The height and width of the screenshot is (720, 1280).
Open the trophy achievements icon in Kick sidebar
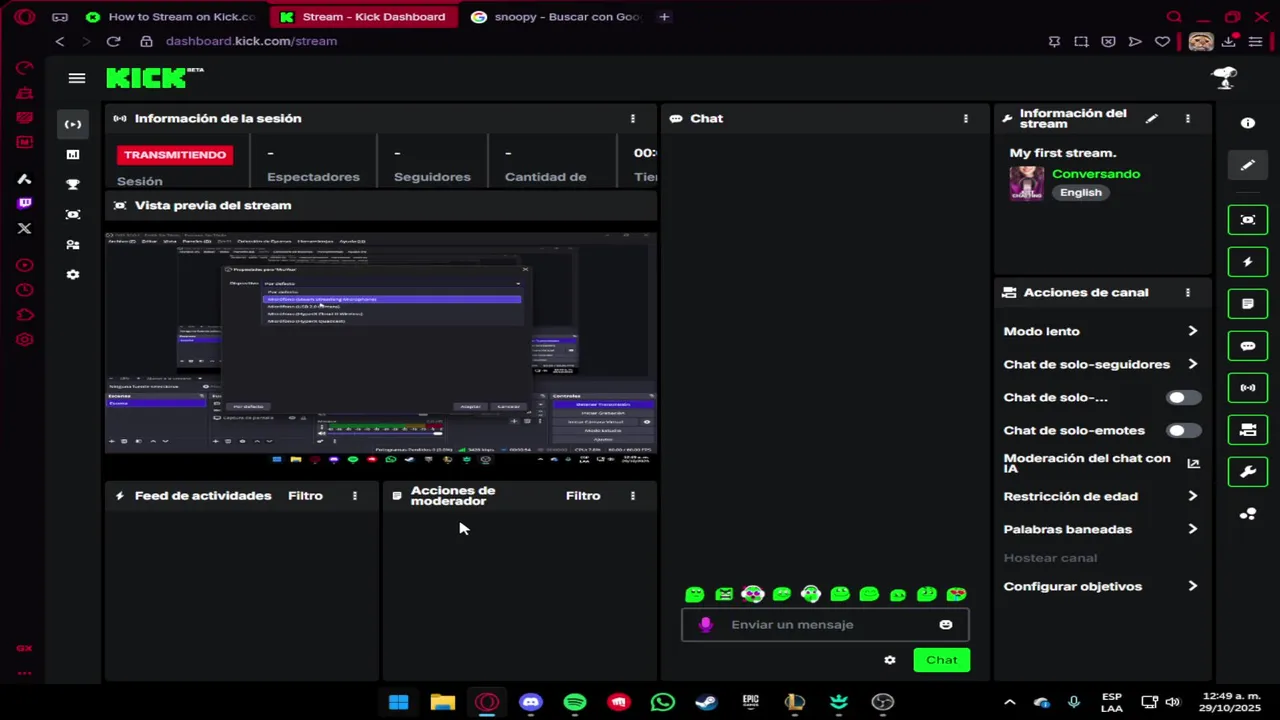[x=73, y=184]
